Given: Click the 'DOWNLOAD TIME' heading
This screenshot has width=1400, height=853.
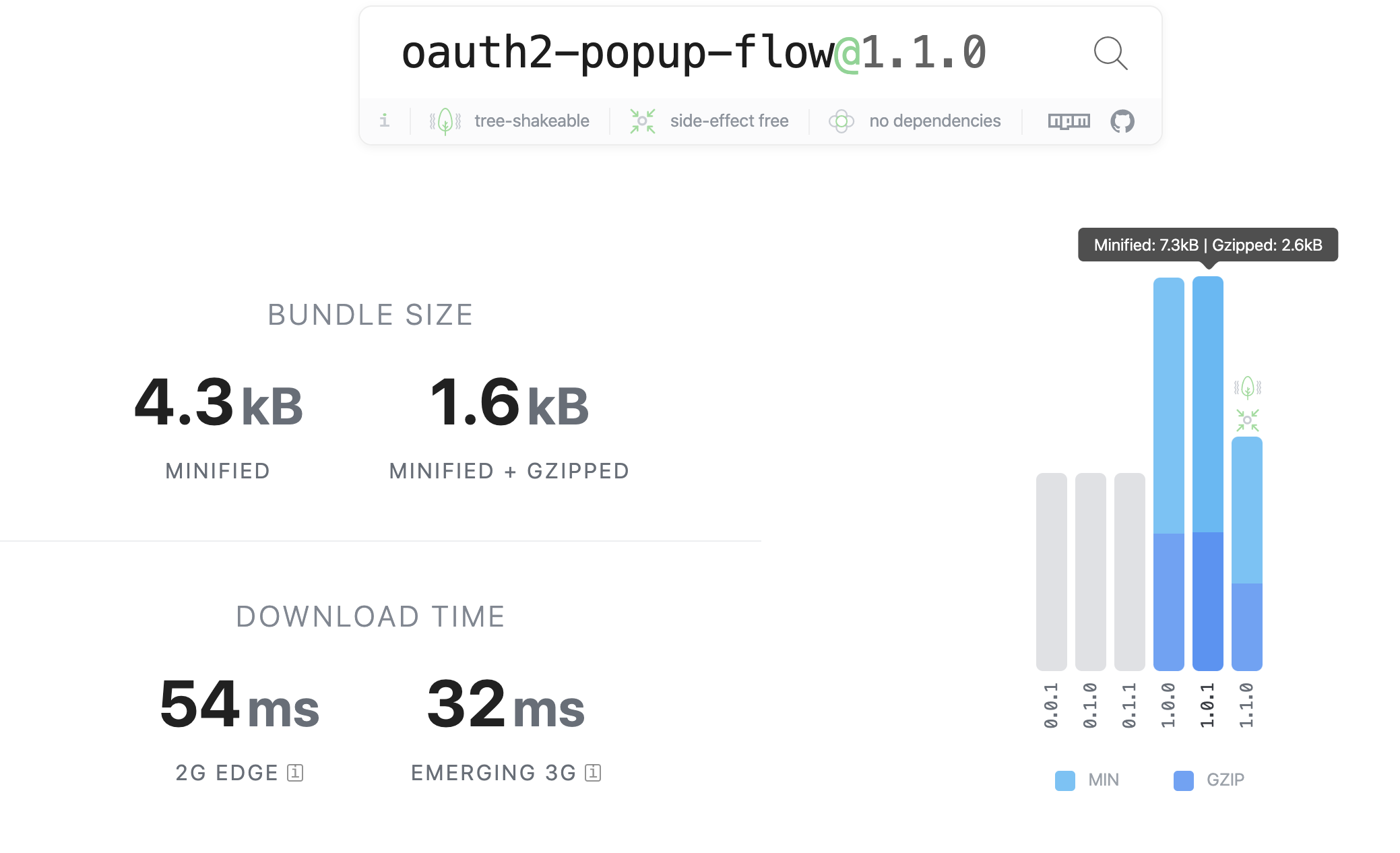Looking at the screenshot, I should (371, 617).
